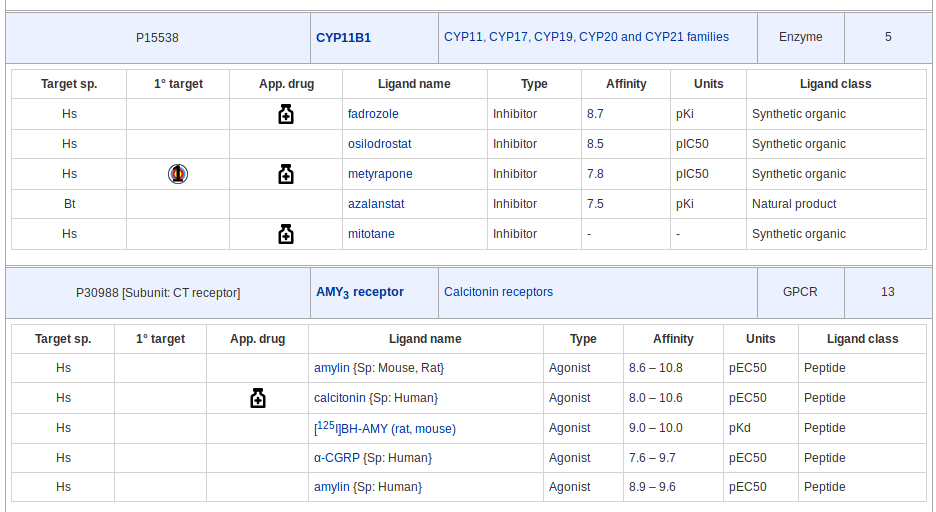936x512 pixels.
Task: Click the 8.7 affinity value for fadrozole
Action: click(595, 114)
